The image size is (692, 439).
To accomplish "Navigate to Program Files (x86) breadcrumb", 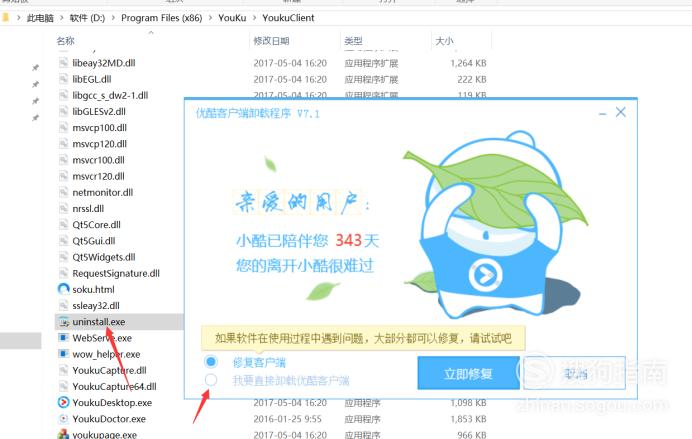I will click(162, 18).
